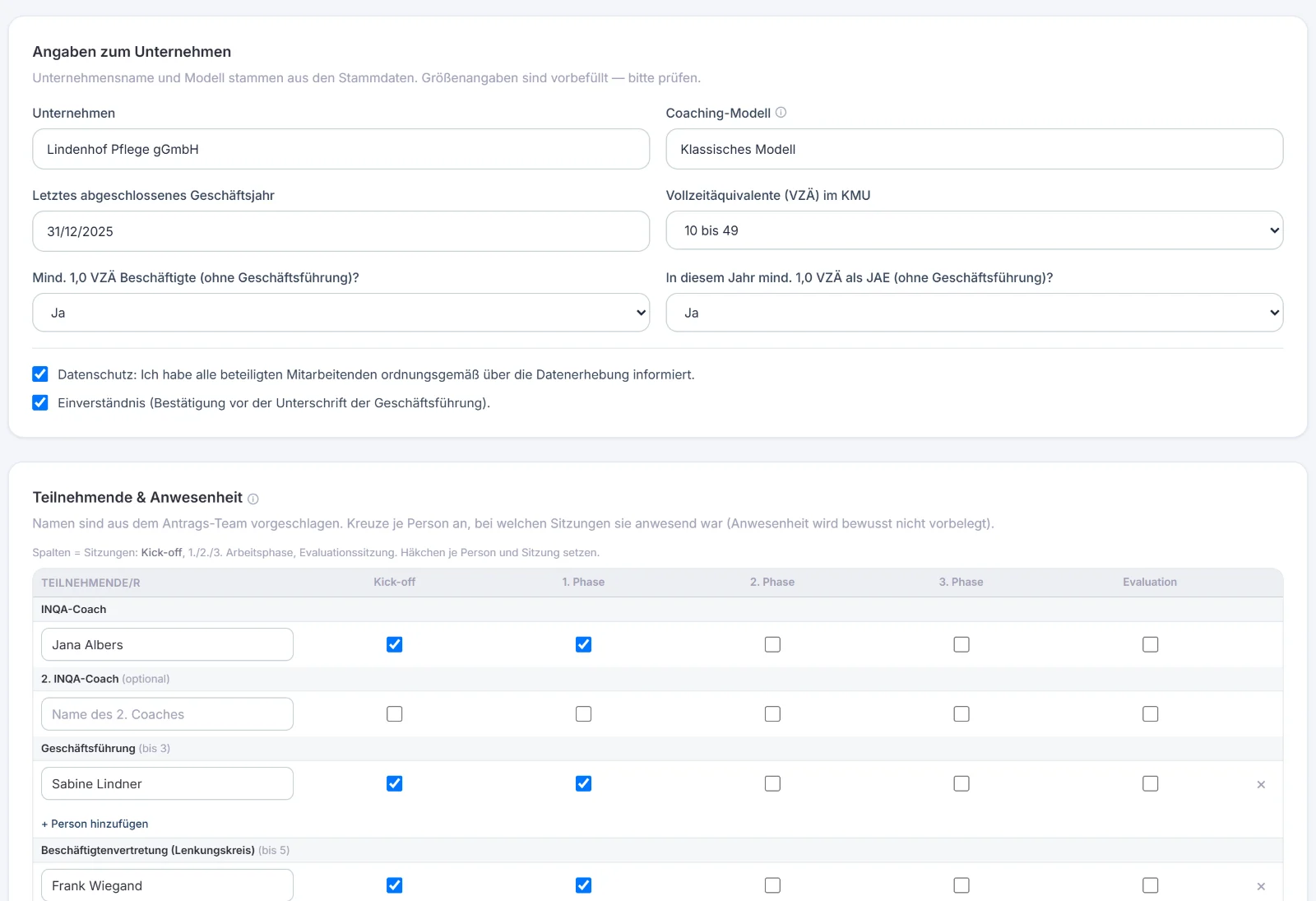Click the Evaluation column header
This screenshot has width=1316, height=901.
click(1150, 582)
